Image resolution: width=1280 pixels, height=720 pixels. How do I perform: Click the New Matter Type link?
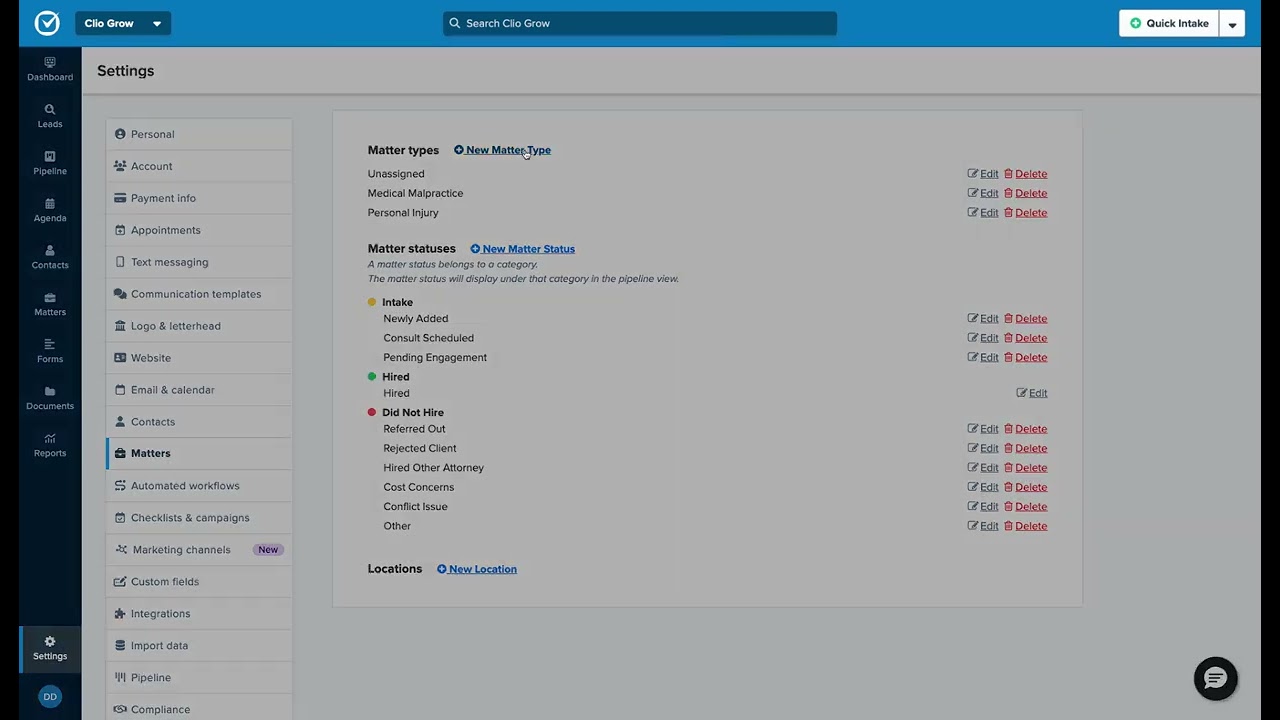[x=502, y=150]
